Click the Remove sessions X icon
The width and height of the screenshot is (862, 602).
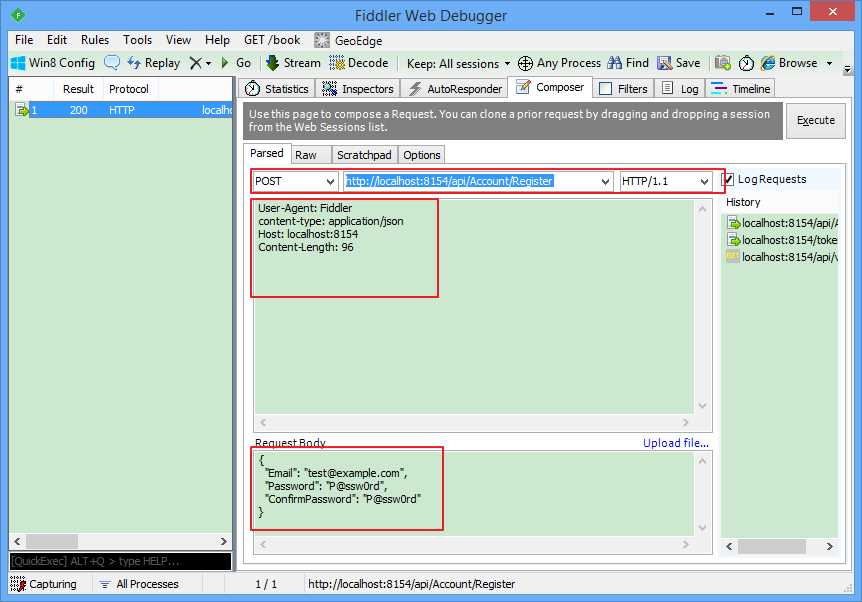(x=195, y=63)
